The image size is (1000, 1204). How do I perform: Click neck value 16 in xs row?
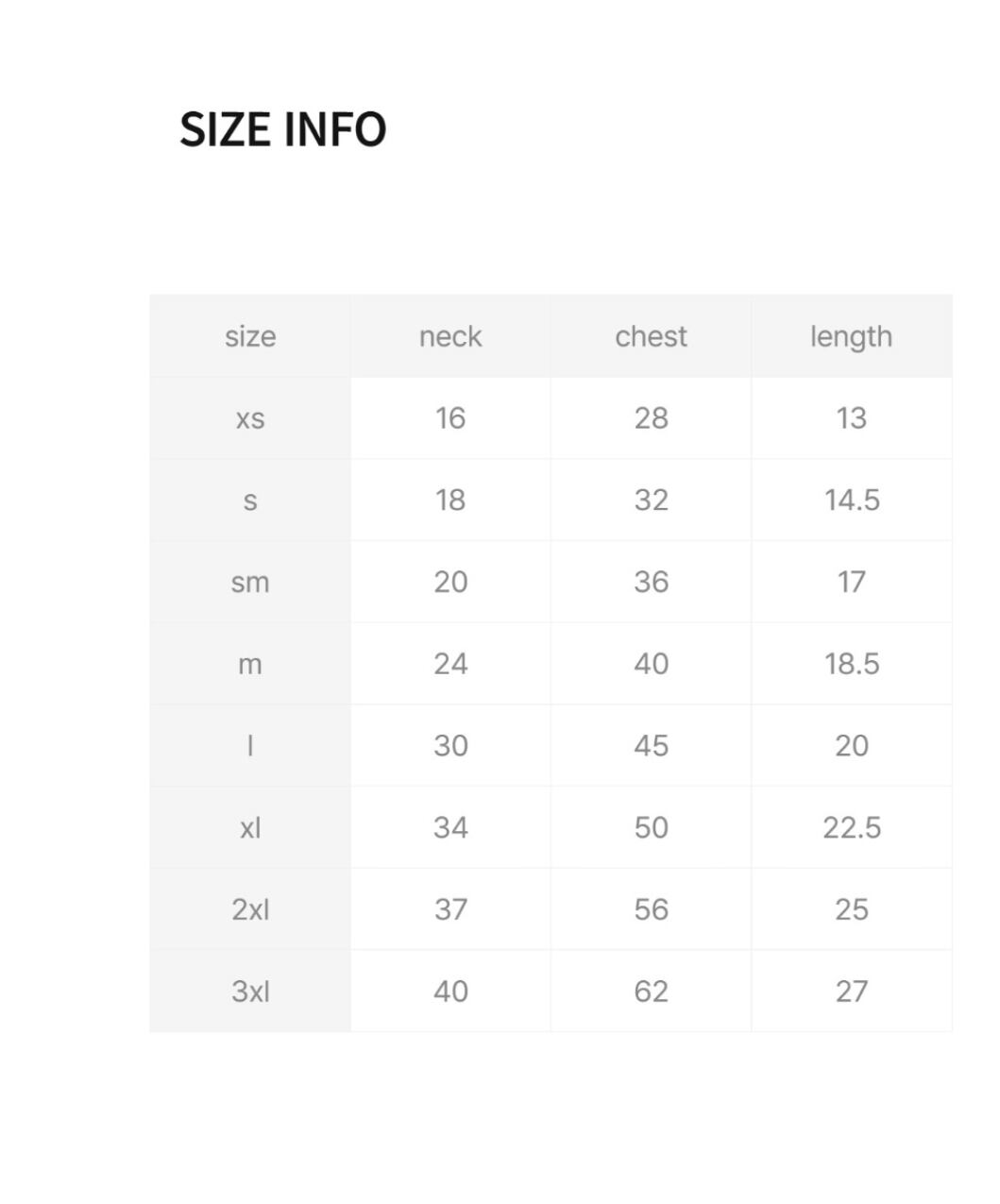coord(450,418)
